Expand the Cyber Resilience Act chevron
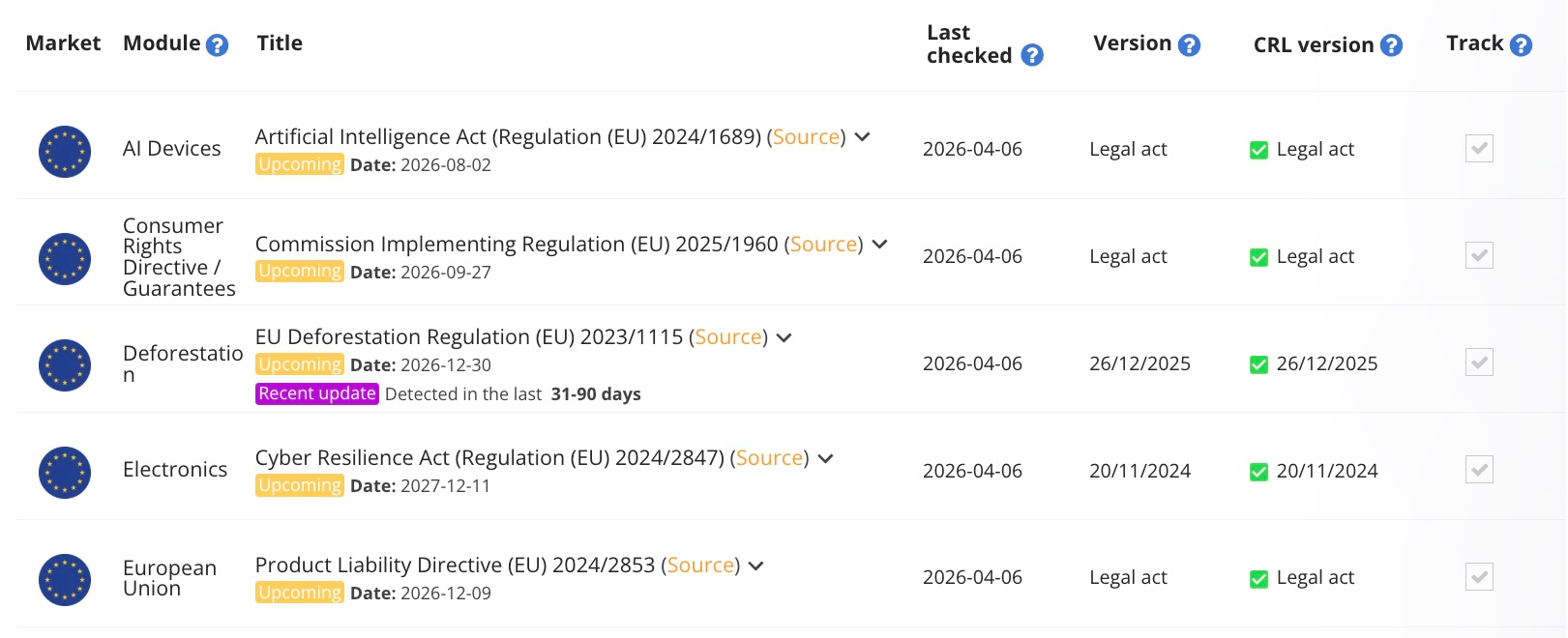The width and height of the screenshot is (1568, 638). [x=825, y=458]
